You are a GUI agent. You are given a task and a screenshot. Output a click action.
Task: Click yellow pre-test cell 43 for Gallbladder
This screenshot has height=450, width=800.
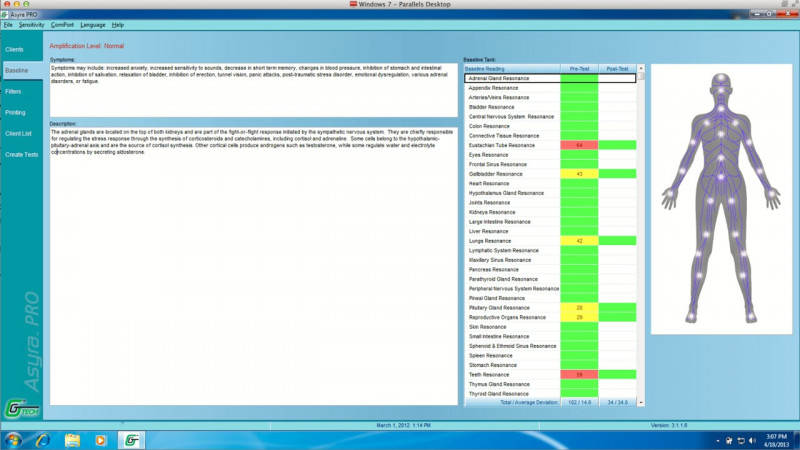[x=579, y=174]
